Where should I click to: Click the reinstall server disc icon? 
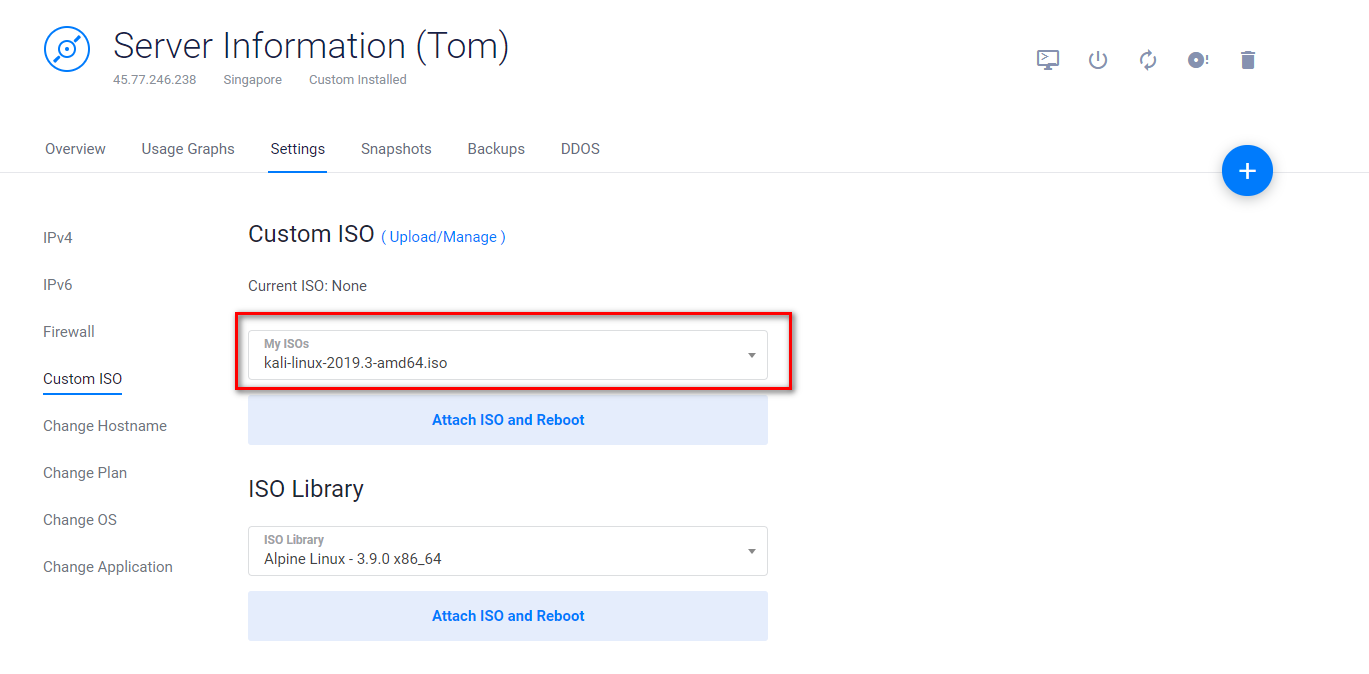point(1197,60)
